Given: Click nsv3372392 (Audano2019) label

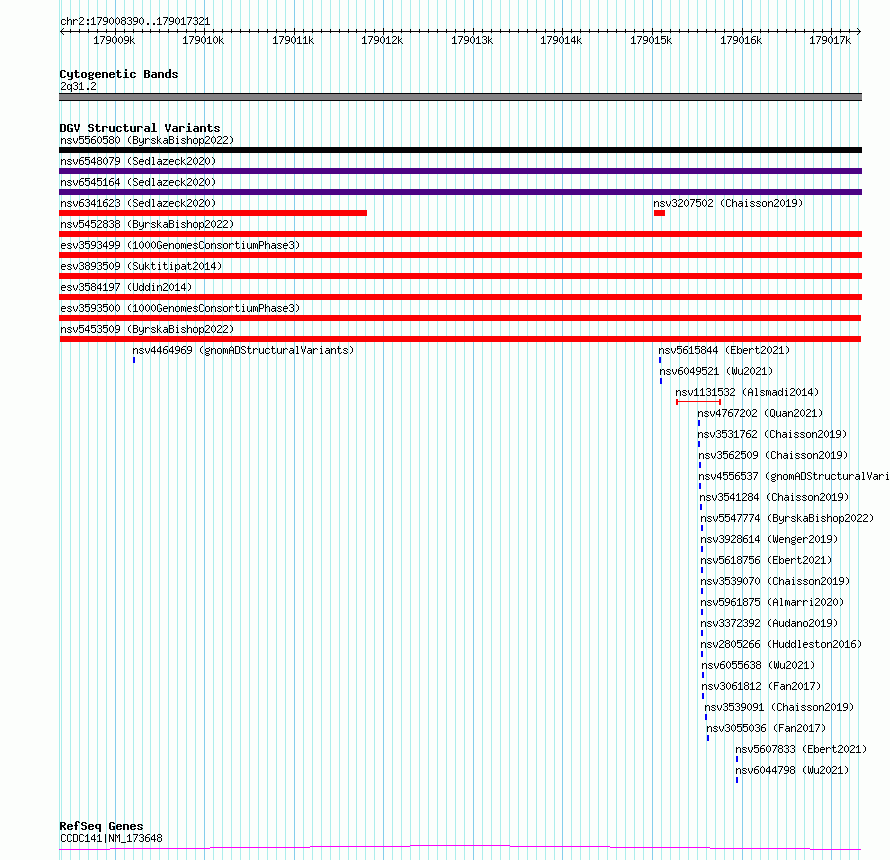Looking at the screenshot, I should click(x=769, y=623).
